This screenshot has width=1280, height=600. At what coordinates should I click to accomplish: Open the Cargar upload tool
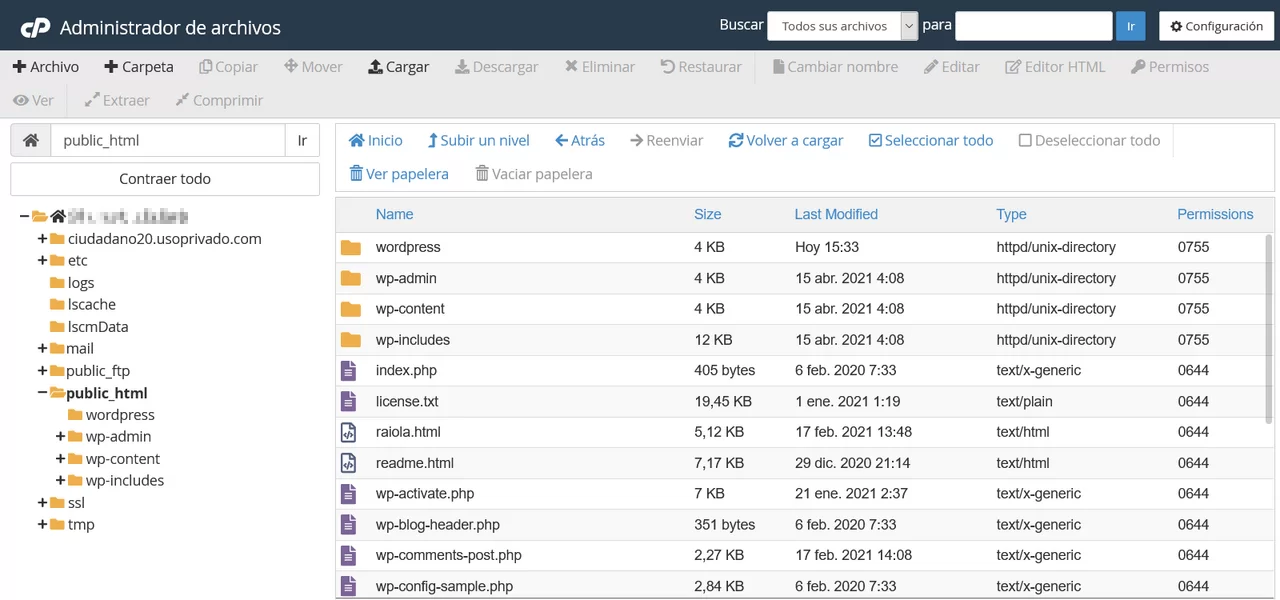tap(399, 67)
